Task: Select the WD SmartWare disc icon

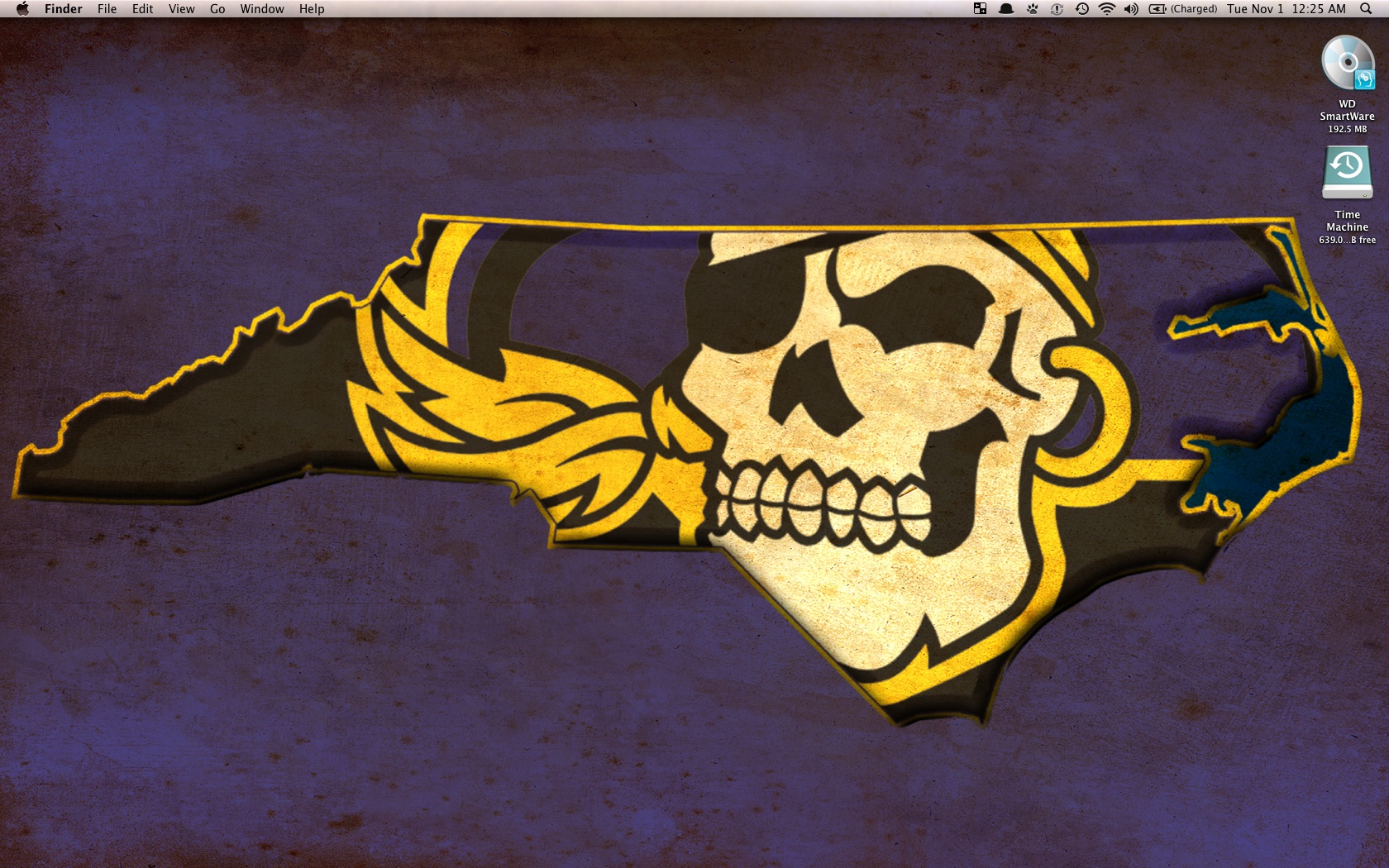Action: [1348, 63]
